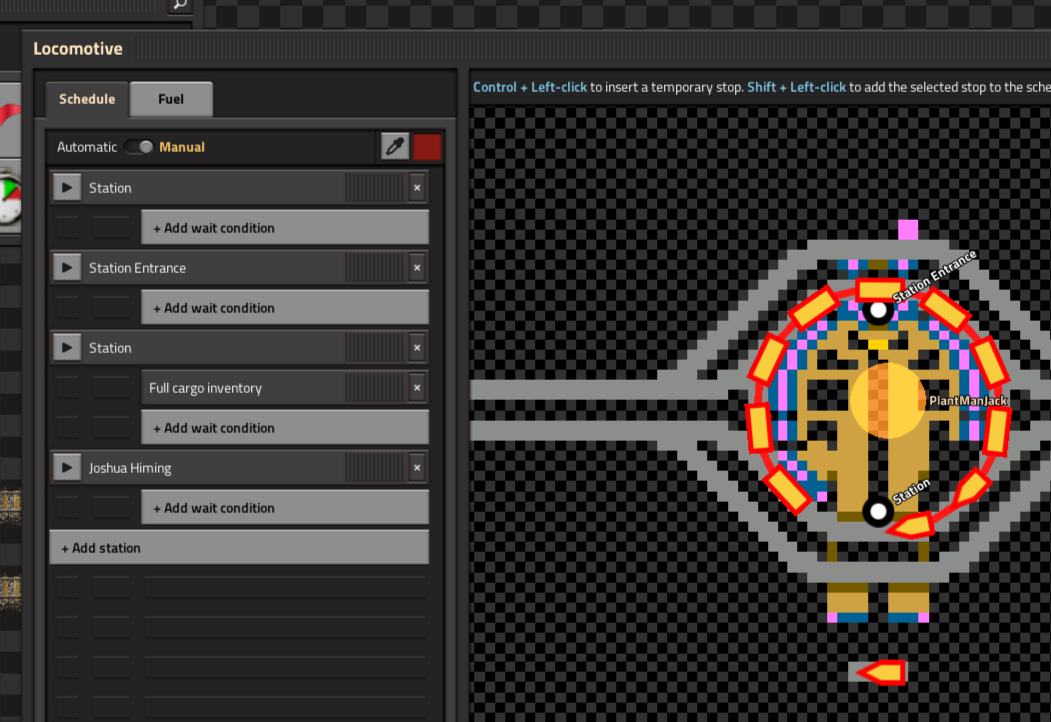Open the Full cargo inventory condition
1051x722 pixels.
pos(240,388)
